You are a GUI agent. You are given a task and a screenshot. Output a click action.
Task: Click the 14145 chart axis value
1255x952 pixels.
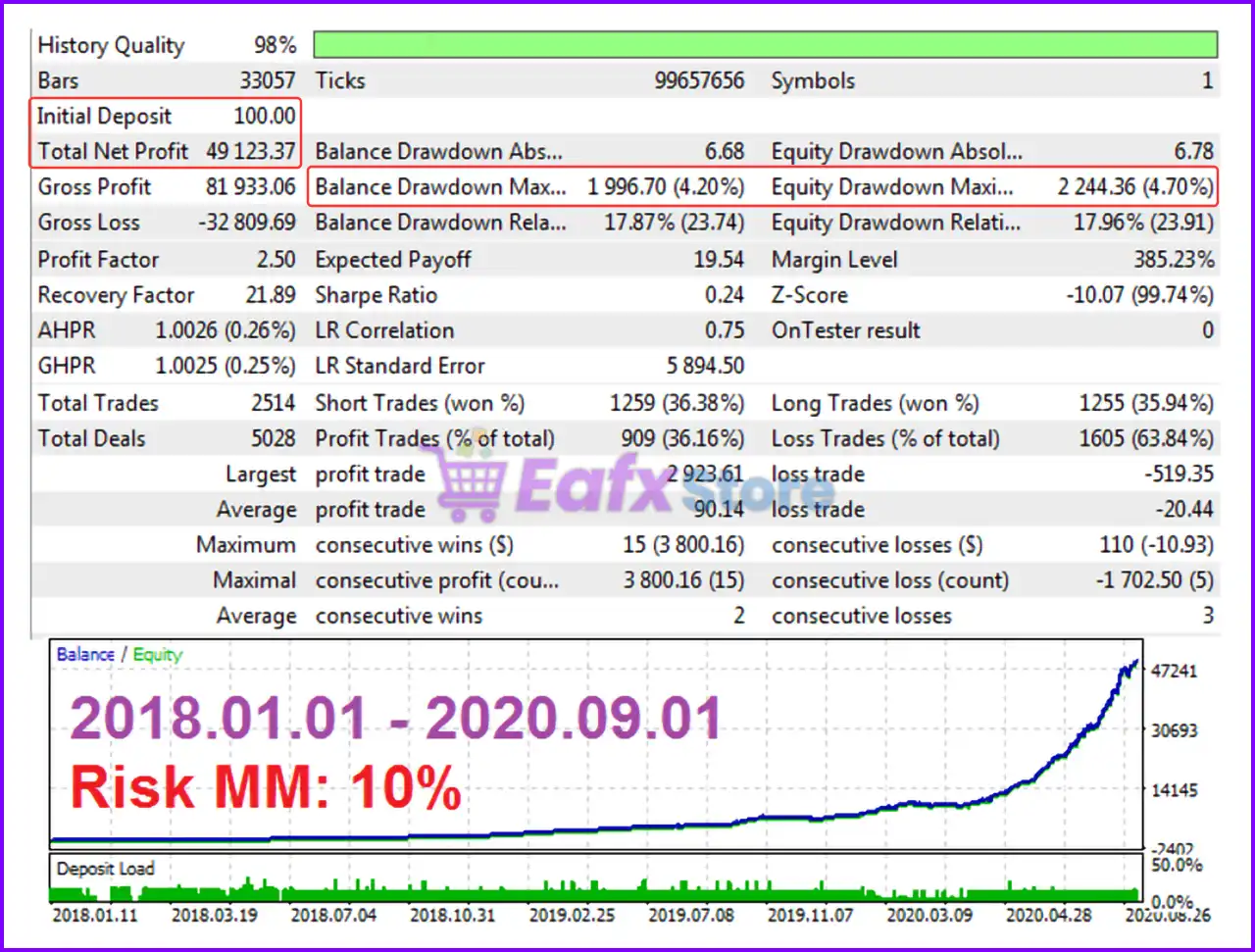tap(1176, 790)
